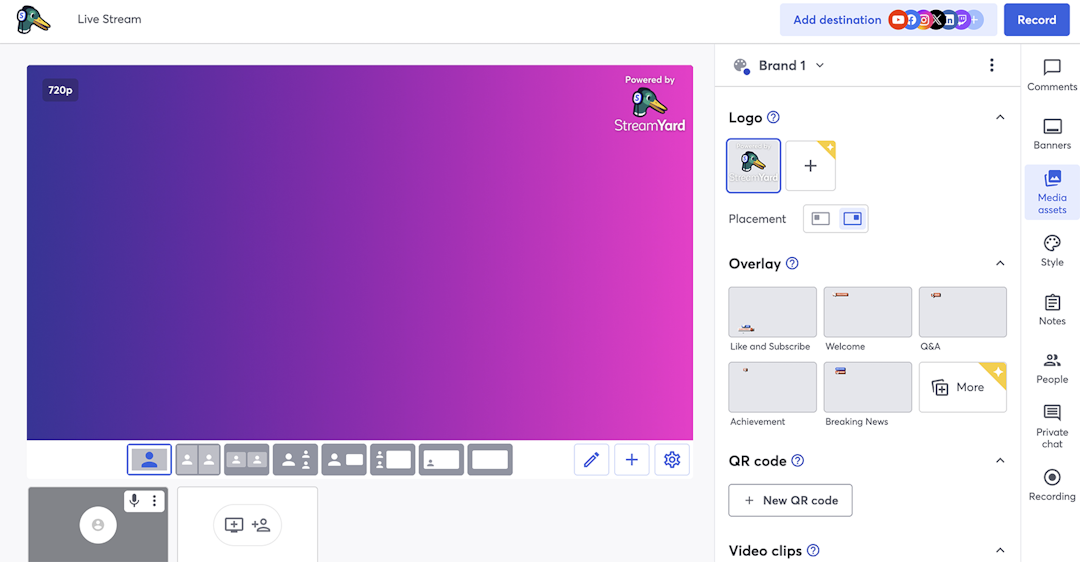Click New QR code button

tap(790, 501)
